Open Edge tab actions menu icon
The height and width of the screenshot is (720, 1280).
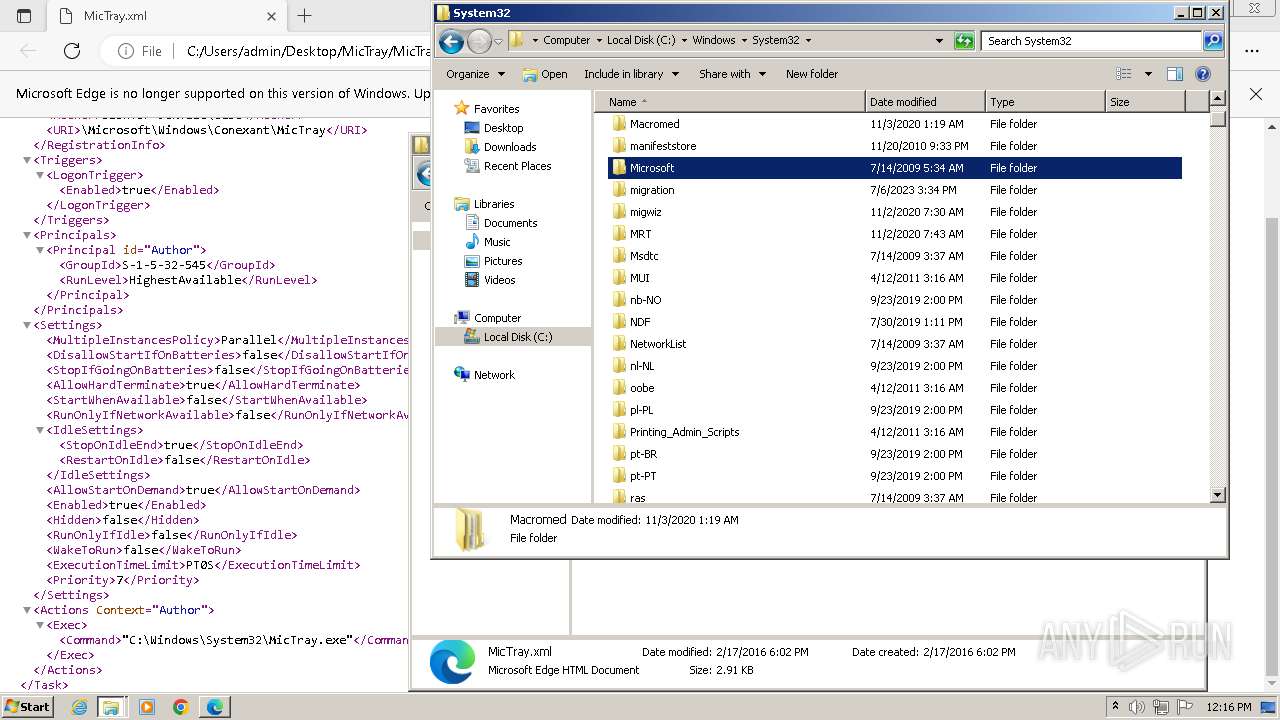click(x=24, y=16)
